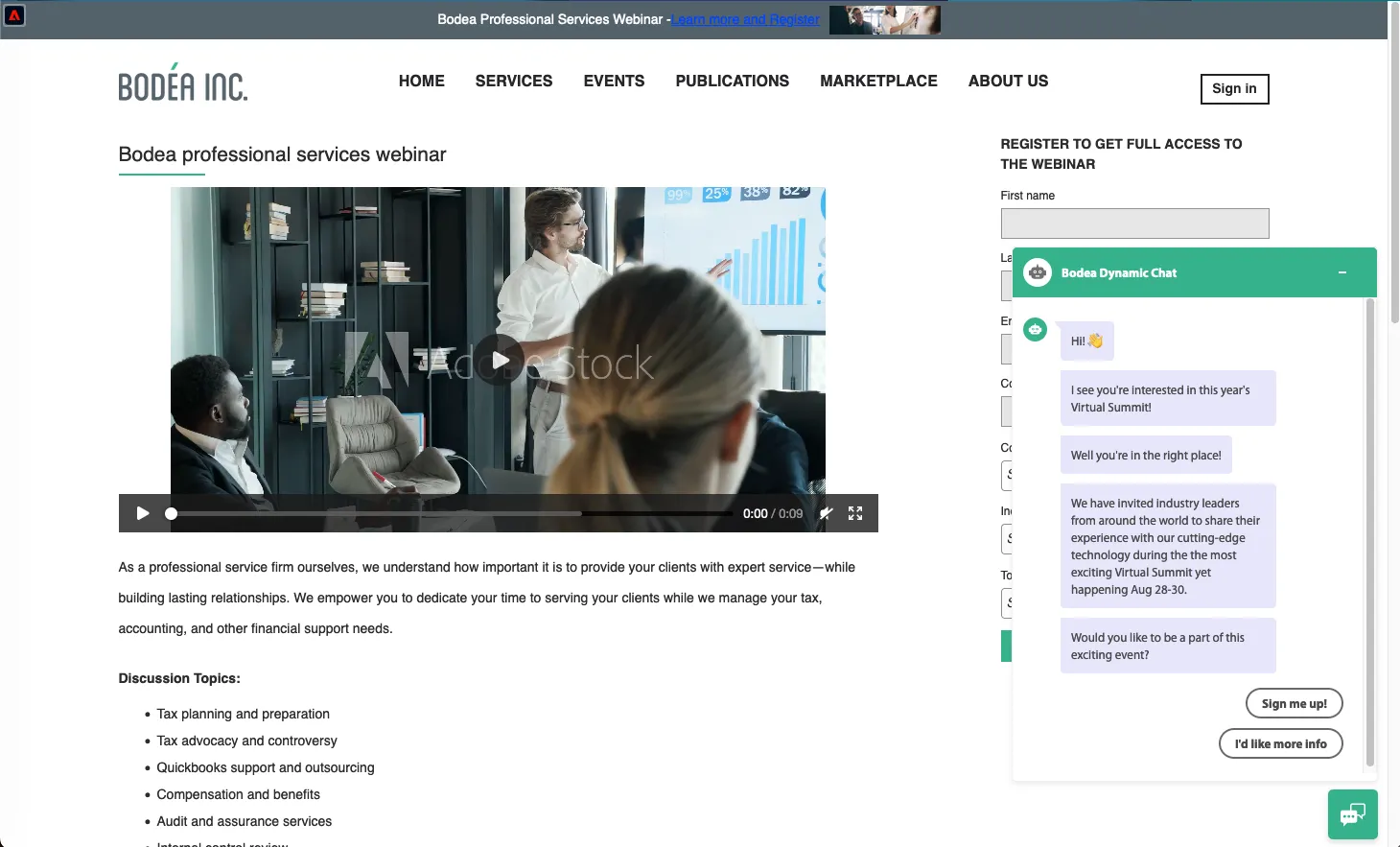Click the Adobe icon in top-left corner
Image resolution: width=1400 pixels, height=847 pixels.
click(14, 15)
